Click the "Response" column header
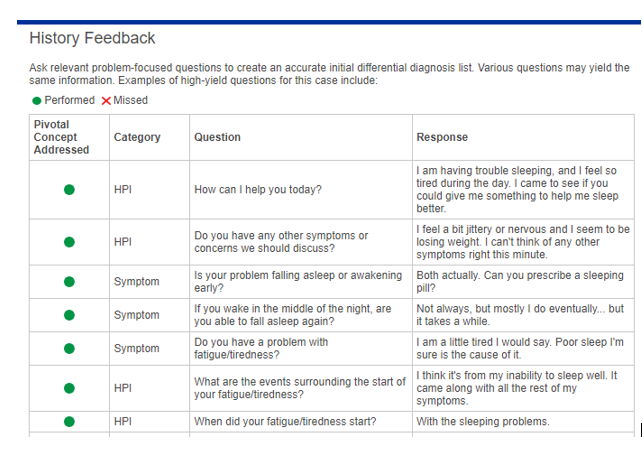This screenshot has width=643, height=457. [x=442, y=137]
